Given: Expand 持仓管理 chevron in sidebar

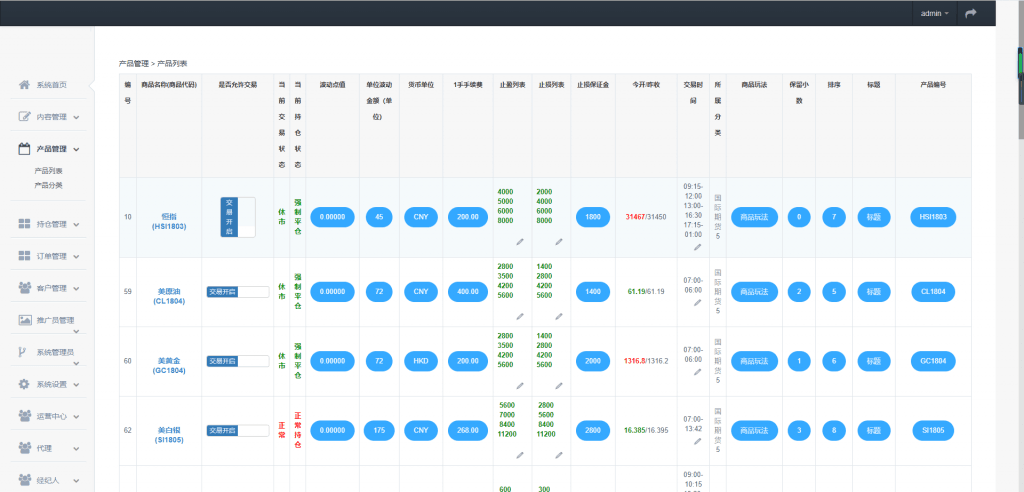Looking at the screenshot, I should coord(76,225).
